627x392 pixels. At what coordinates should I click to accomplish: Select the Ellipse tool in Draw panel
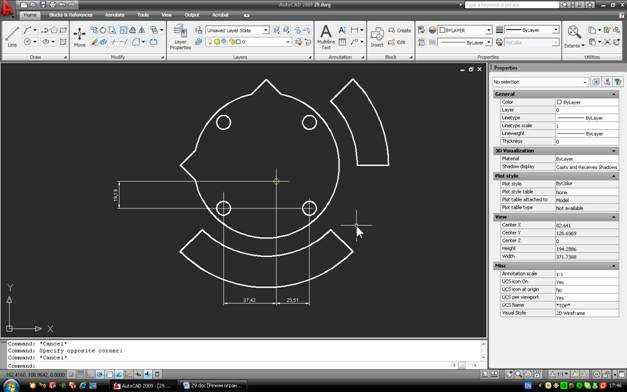(x=46, y=42)
